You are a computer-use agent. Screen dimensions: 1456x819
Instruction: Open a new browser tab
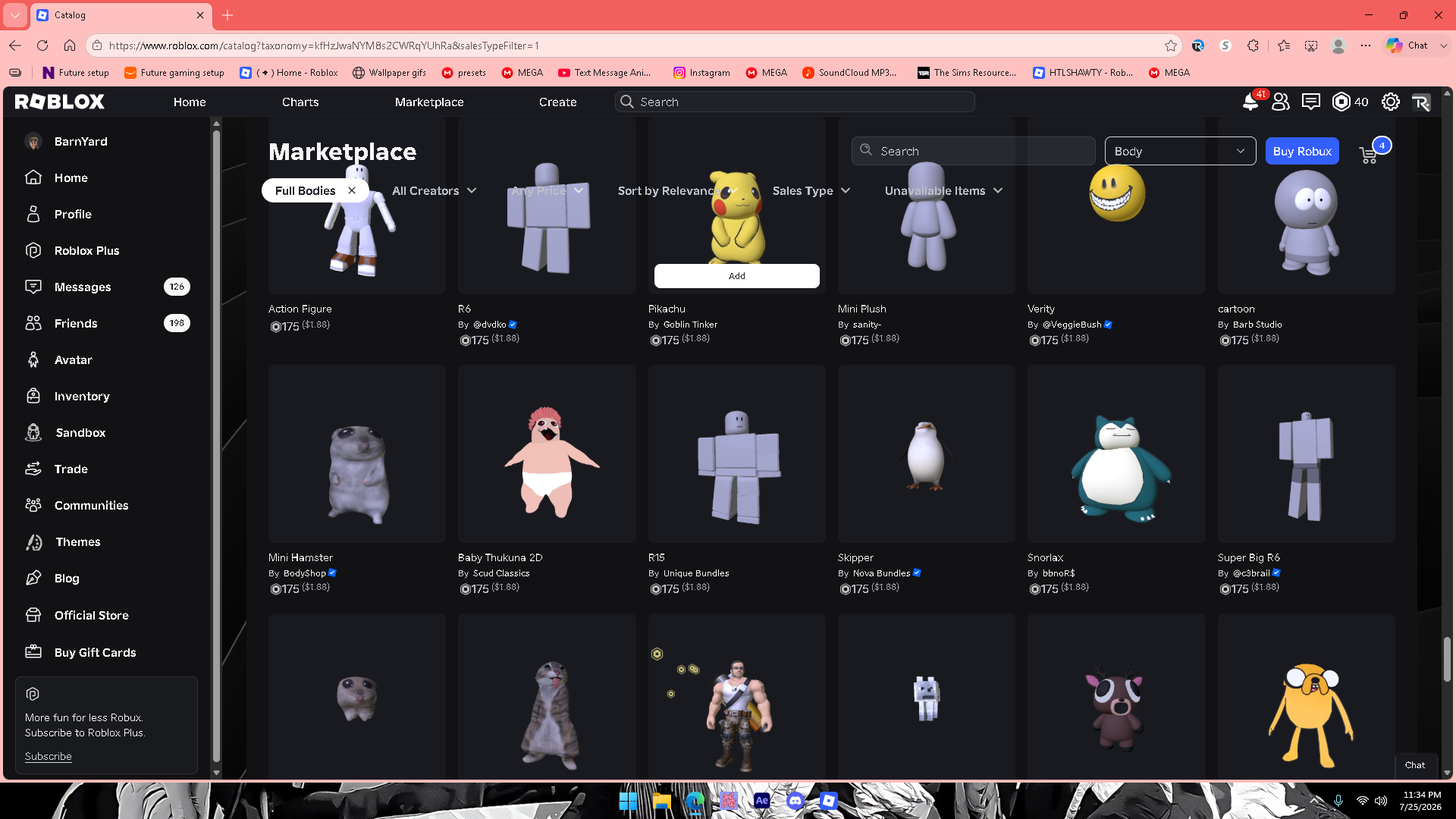tap(227, 15)
